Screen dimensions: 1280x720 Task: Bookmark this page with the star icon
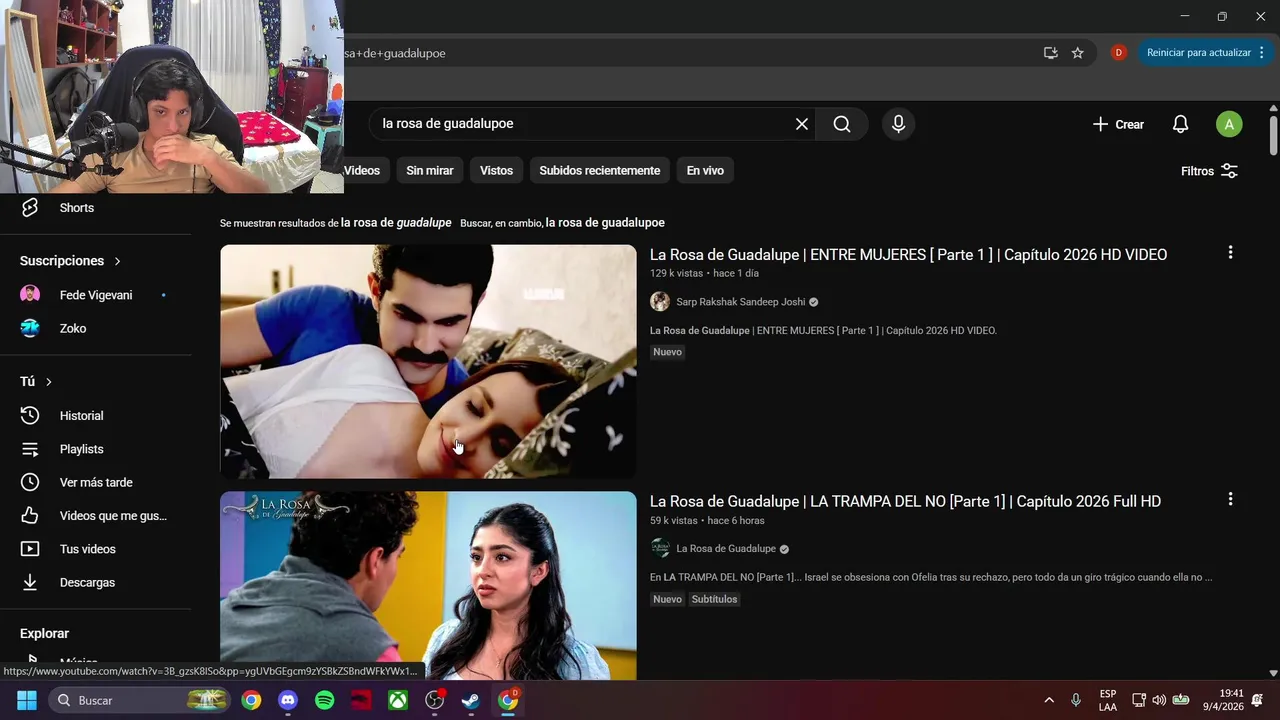pyautogui.click(x=1078, y=53)
